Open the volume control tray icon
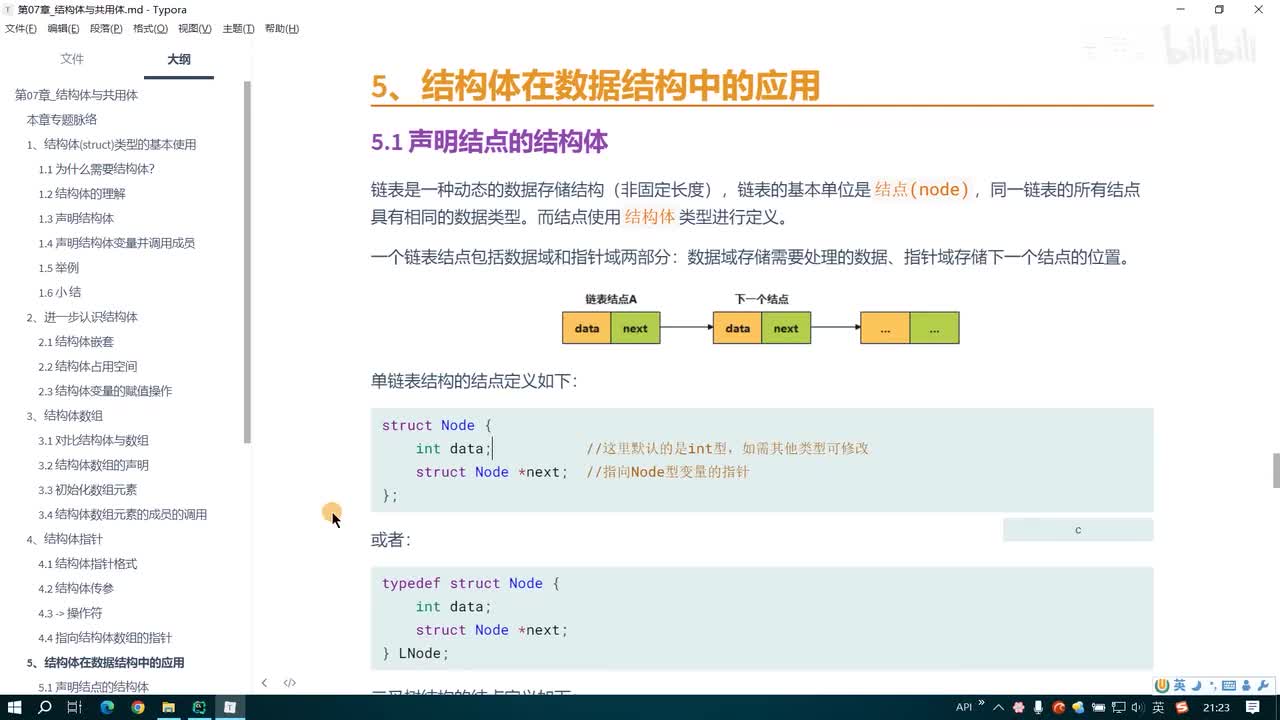Viewport: 1280px width, 720px height. pyautogui.click(x=1136, y=707)
